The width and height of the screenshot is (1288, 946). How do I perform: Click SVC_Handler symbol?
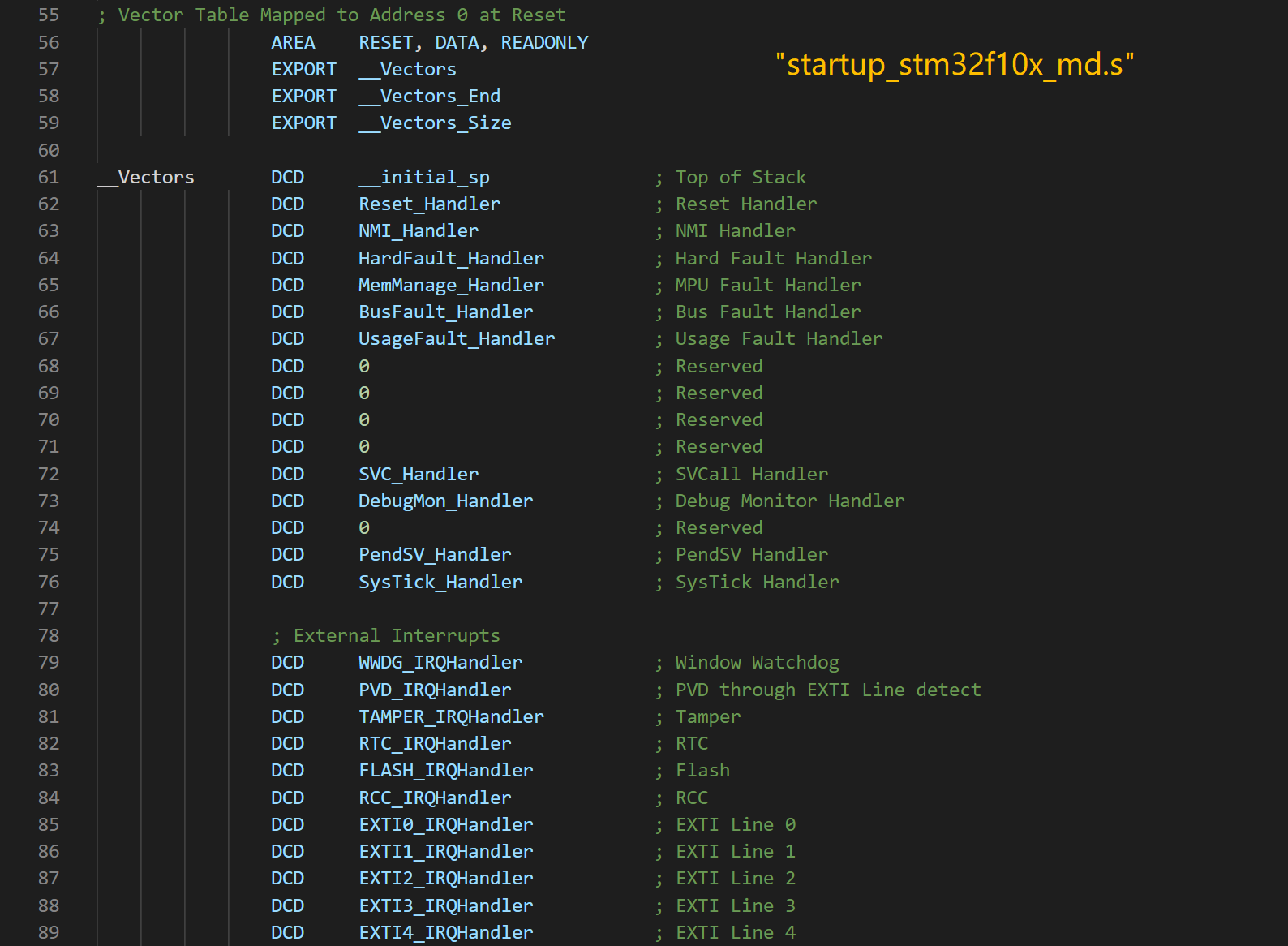(419, 474)
